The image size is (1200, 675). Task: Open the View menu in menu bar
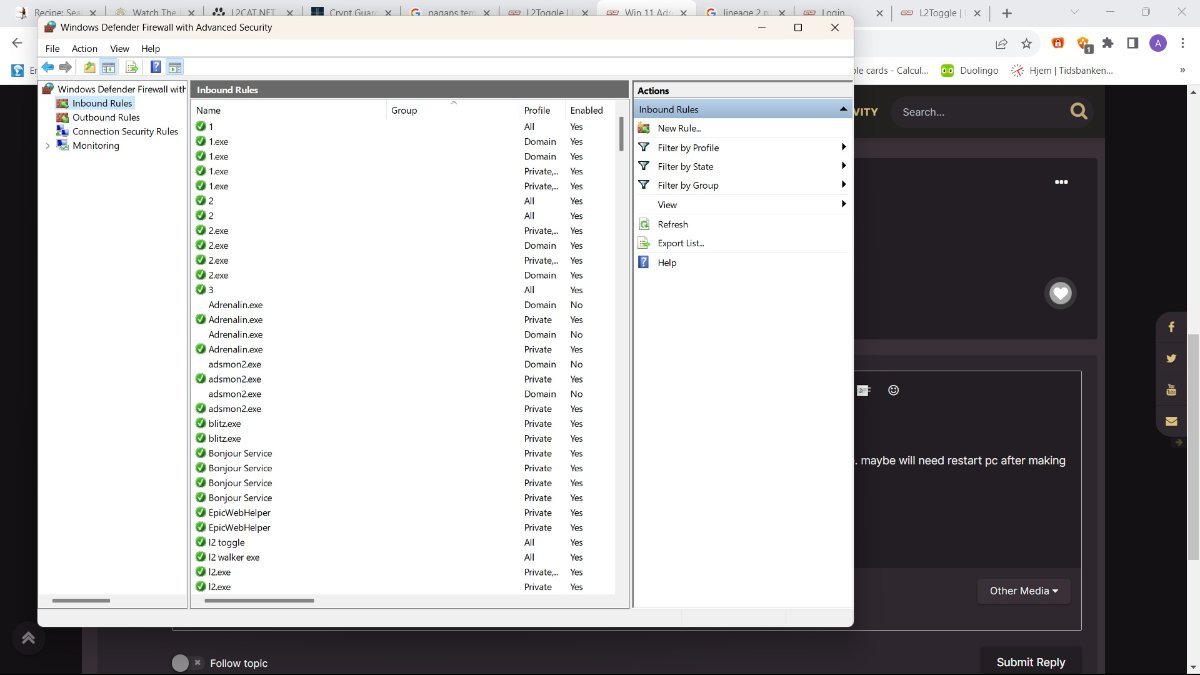(119, 48)
